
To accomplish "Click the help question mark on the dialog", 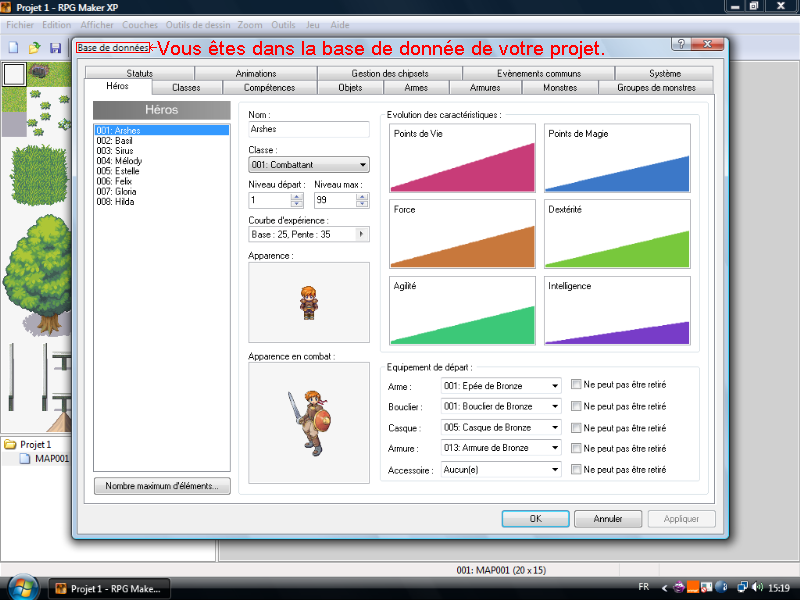I will click(x=680, y=44).
